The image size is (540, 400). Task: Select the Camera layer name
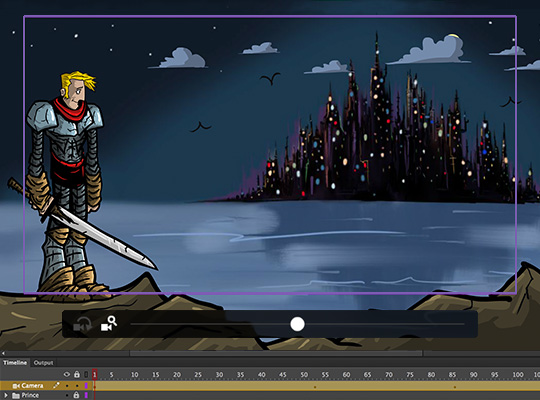coord(32,386)
